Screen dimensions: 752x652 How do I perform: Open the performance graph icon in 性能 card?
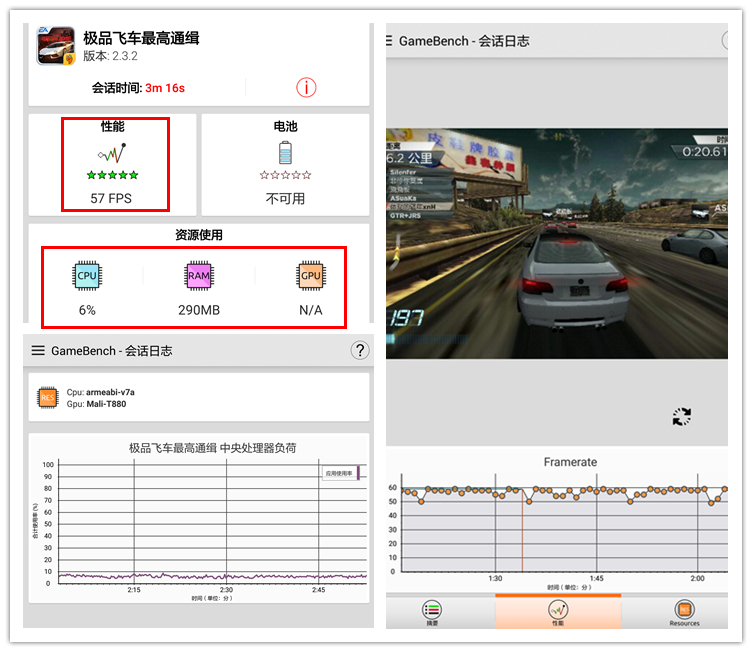(x=112, y=153)
